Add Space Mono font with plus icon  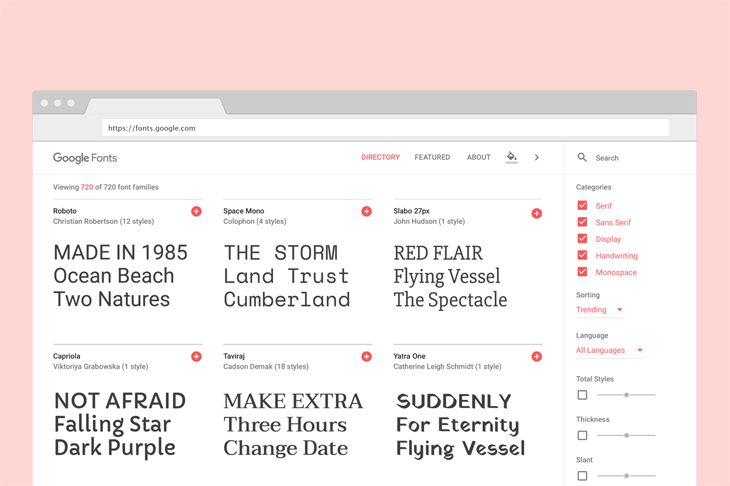(366, 211)
